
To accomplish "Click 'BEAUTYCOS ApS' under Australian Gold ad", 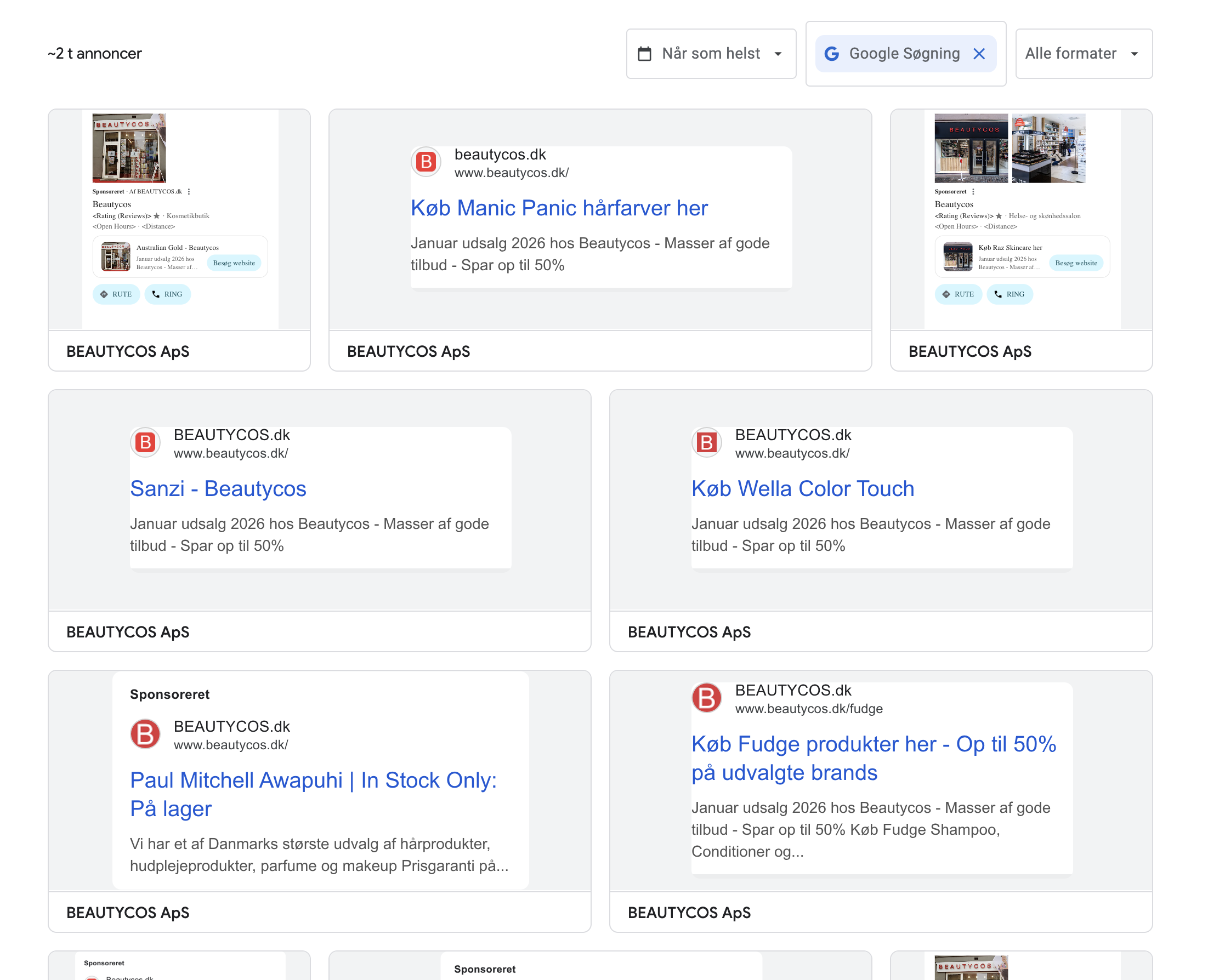I will (x=128, y=351).
